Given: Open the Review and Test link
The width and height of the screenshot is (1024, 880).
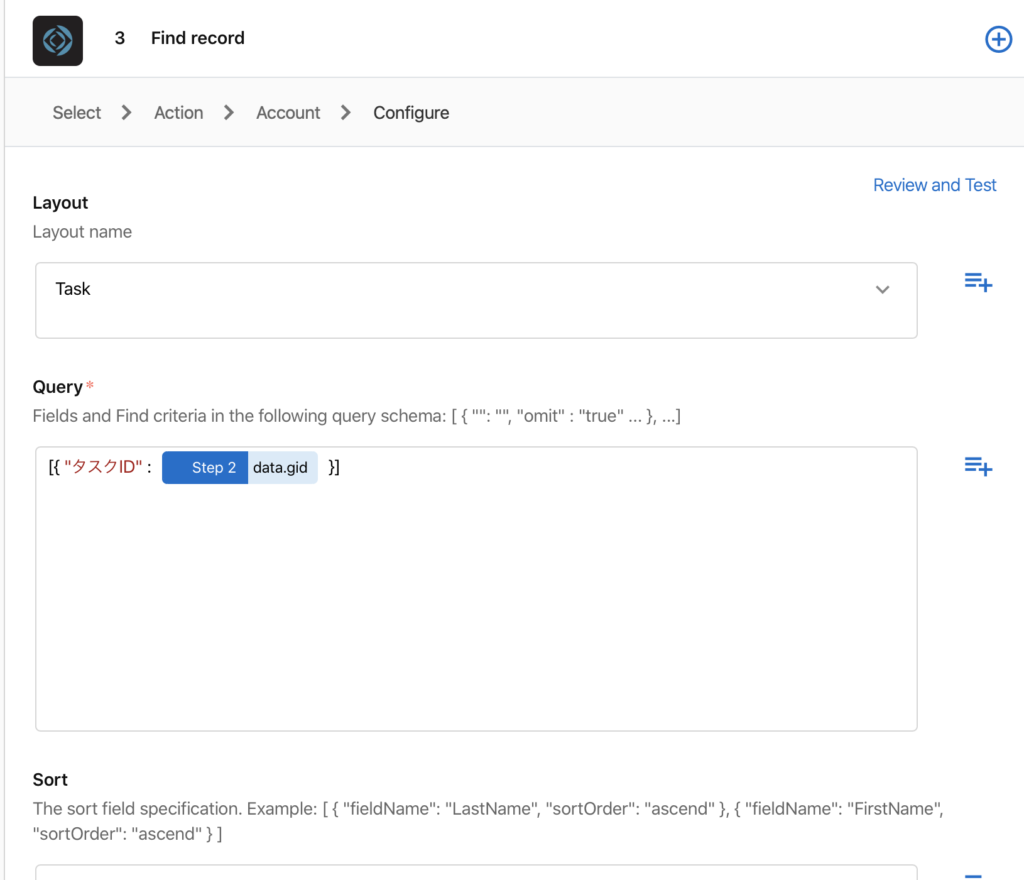Looking at the screenshot, I should click(x=934, y=185).
